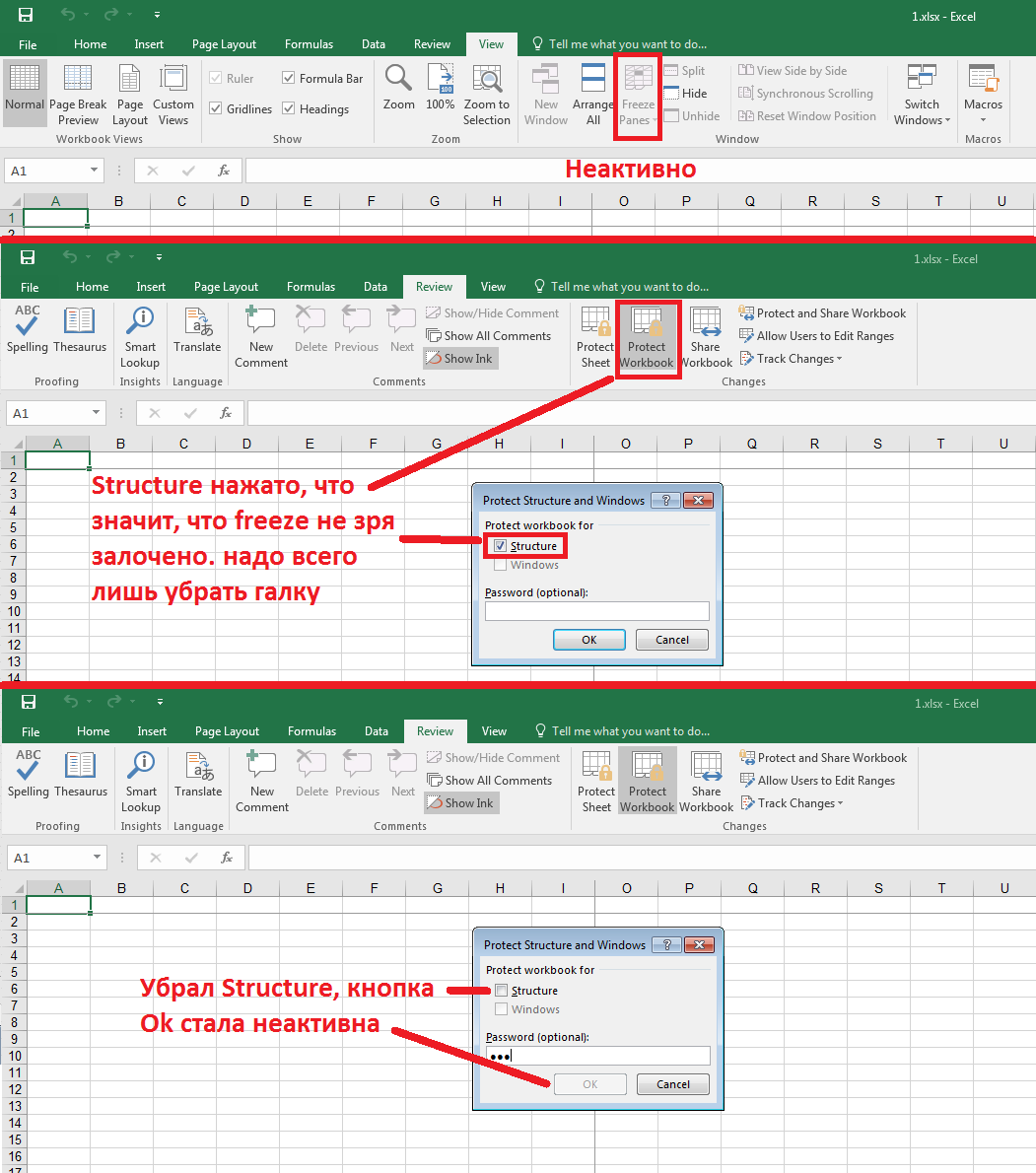Set zoom to 100% on the View ribbon
Viewport: 1036px width, 1173px height.
(441, 88)
